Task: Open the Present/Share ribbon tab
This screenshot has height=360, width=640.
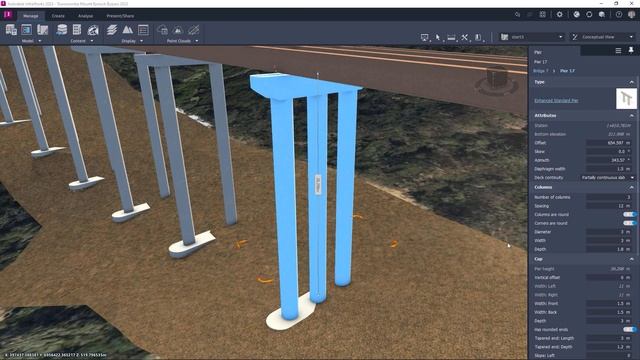Action: point(120,16)
